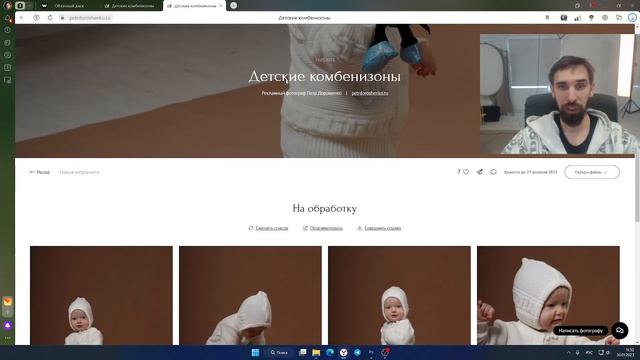Close the active 'Детские комбинезоны' tab

(221, 6)
